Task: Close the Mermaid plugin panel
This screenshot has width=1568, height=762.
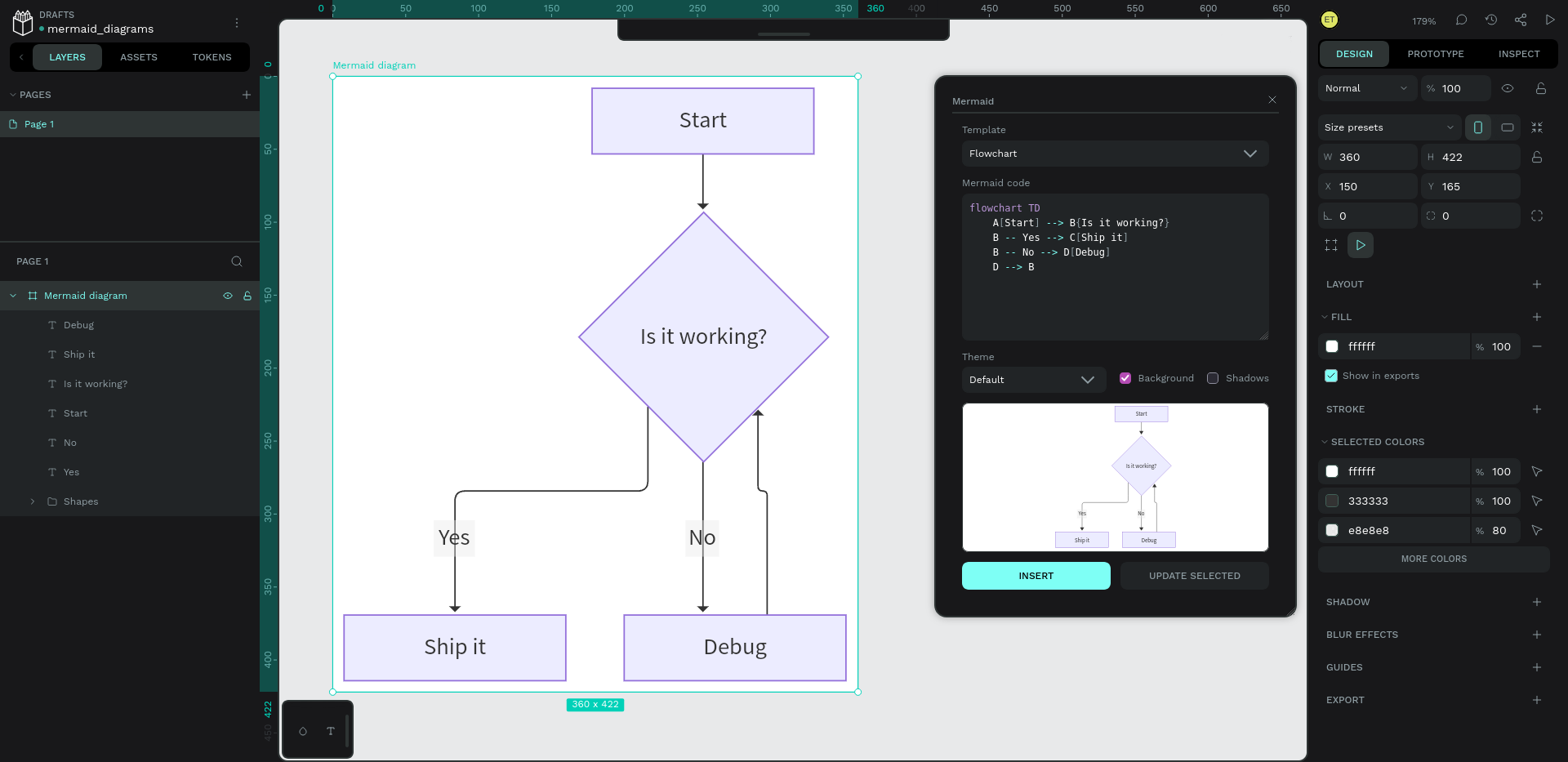Action: pos(1272,100)
